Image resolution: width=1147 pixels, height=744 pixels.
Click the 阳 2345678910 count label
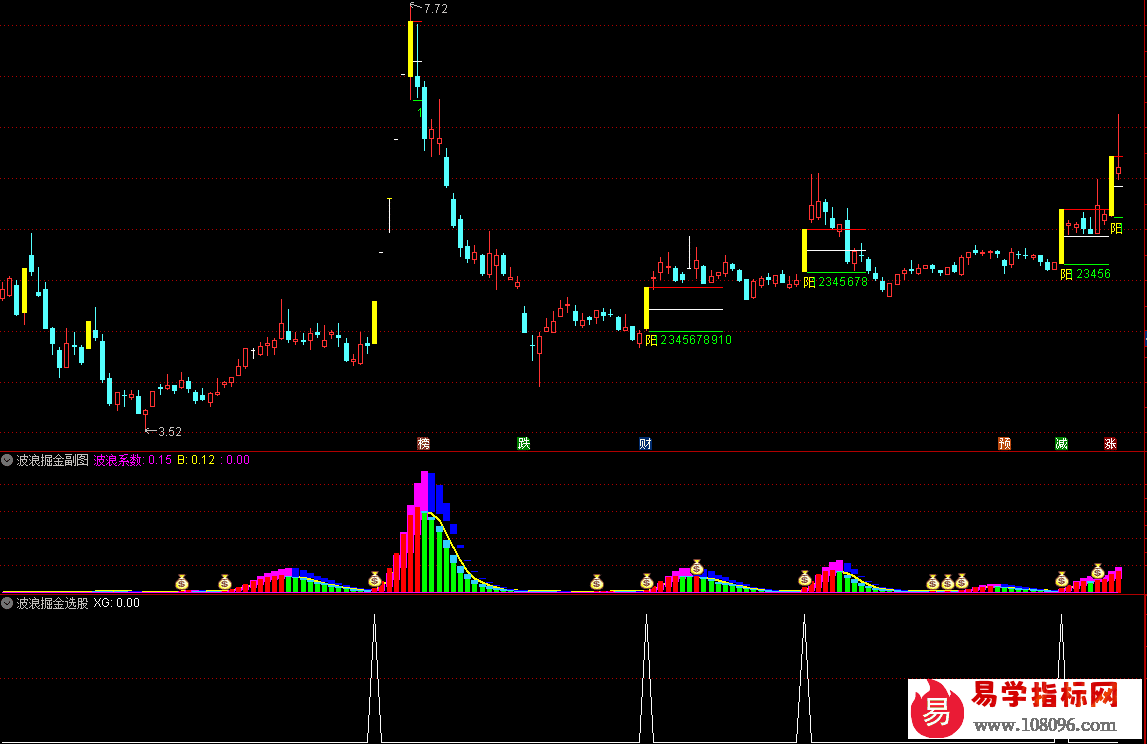tap(688, 340)
